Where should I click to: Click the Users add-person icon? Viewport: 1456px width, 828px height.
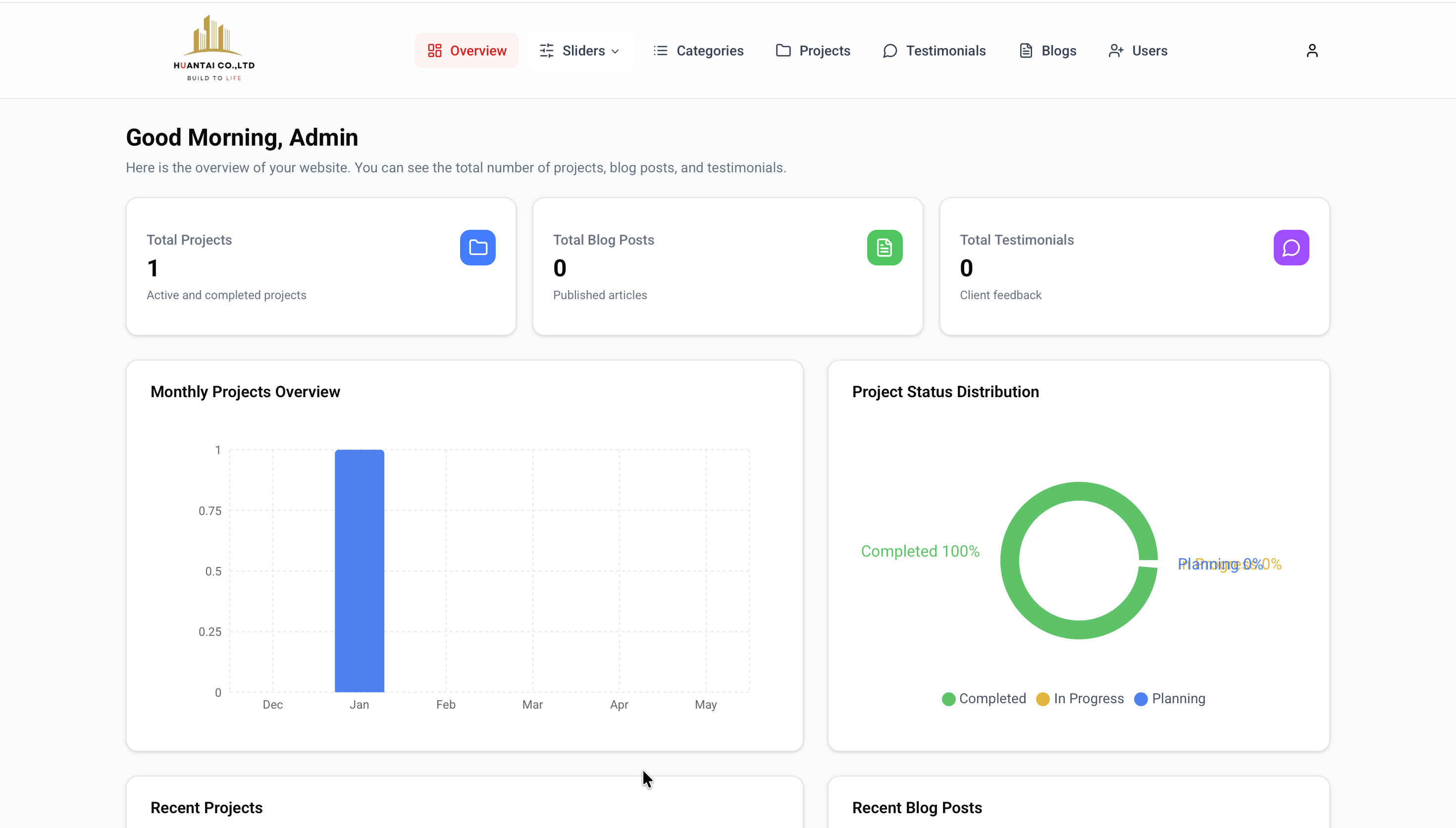(1116, 51)
